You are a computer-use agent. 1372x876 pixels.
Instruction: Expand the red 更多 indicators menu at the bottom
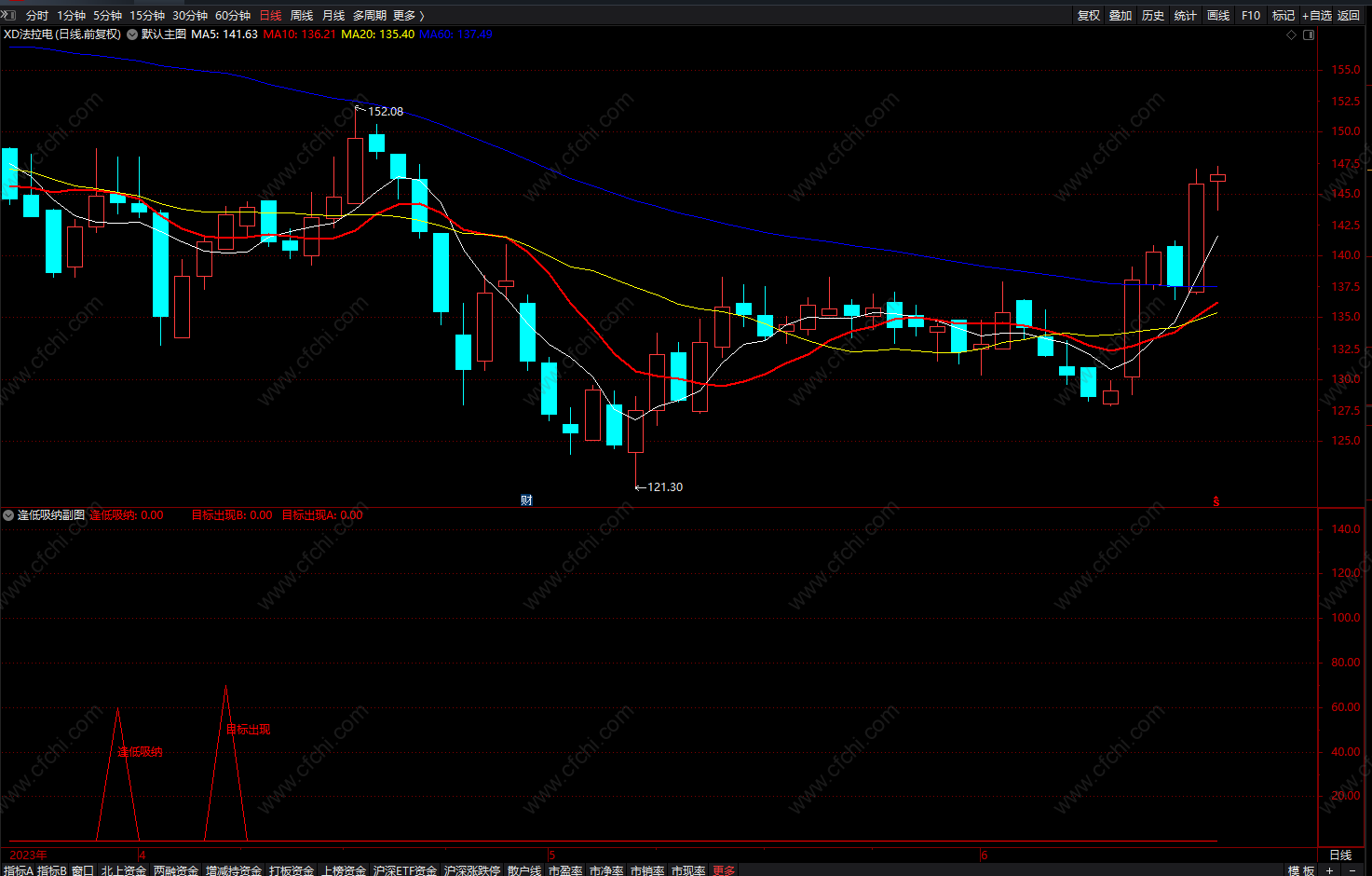pos(724,870)
